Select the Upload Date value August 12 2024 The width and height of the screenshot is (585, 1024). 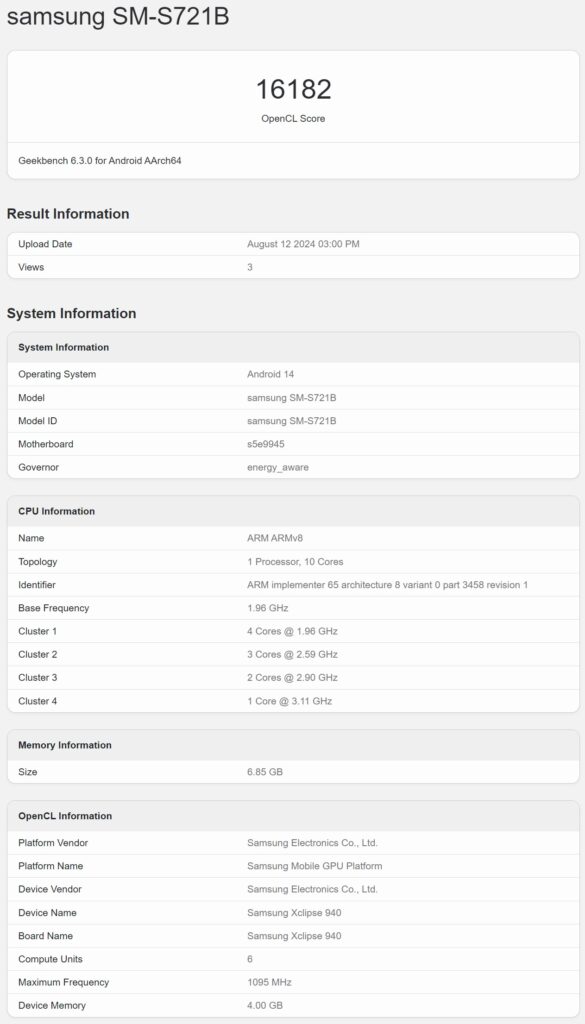point(303,244)
